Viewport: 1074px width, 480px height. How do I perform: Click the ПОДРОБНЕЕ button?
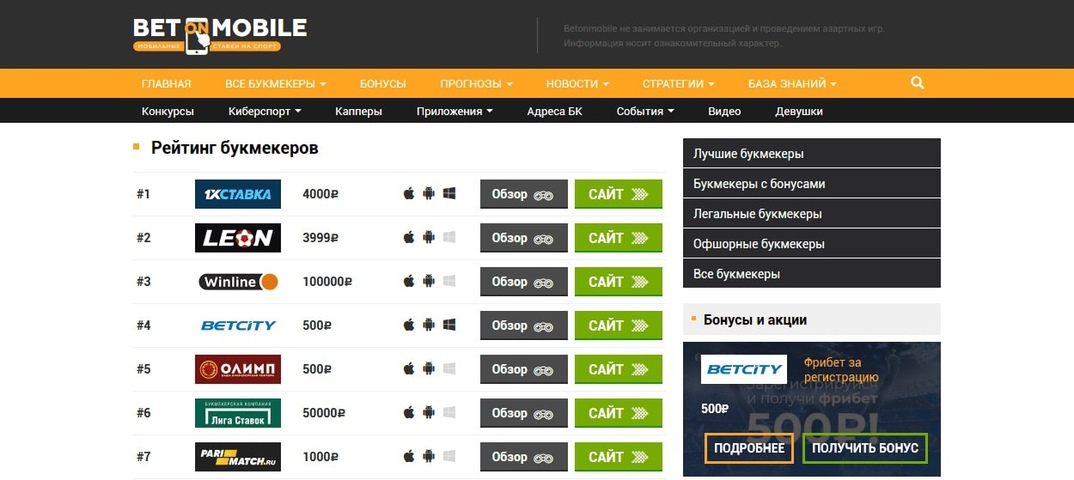(749, 448)
